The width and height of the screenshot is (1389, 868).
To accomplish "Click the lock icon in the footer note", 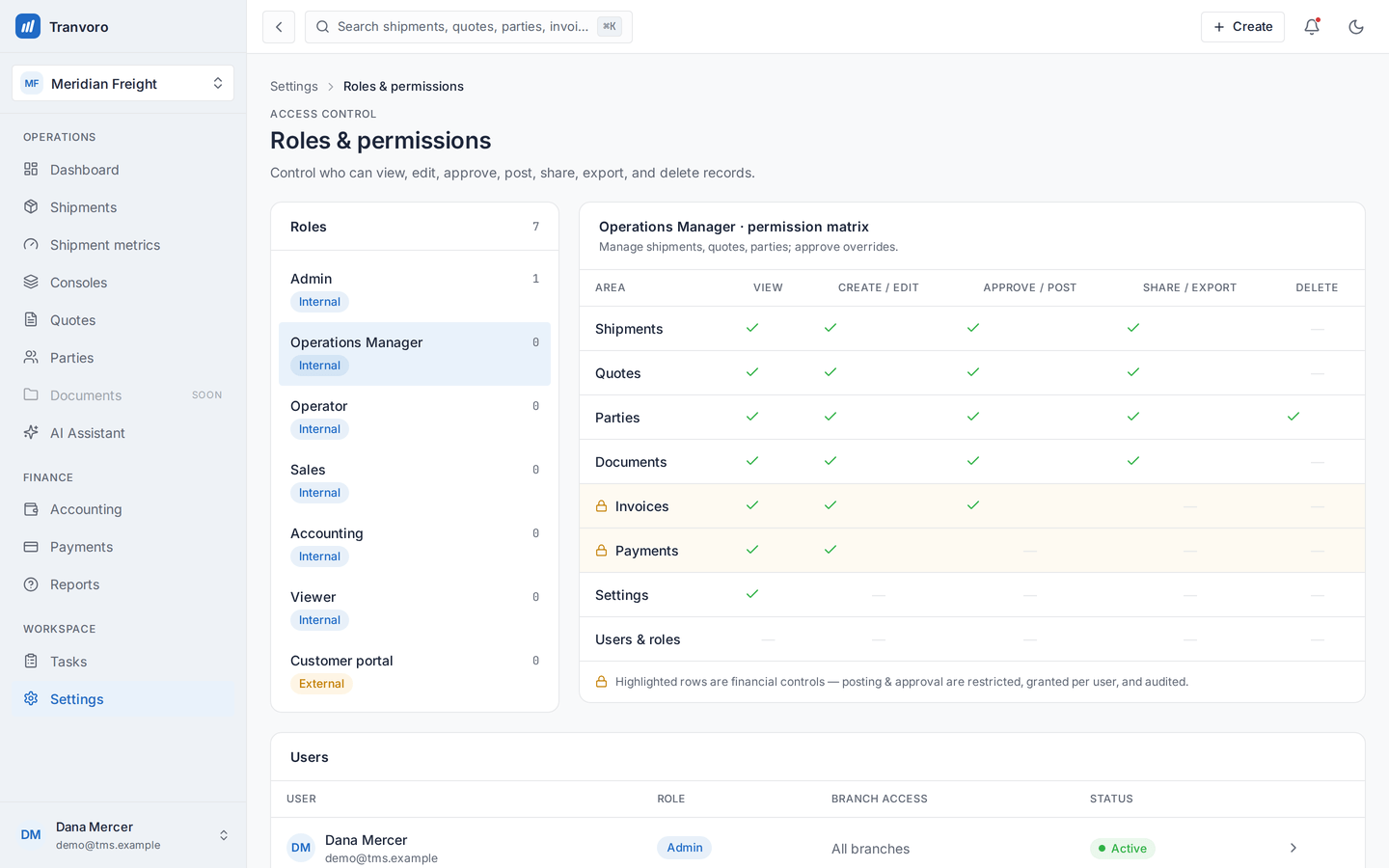I will pos(601,682).
